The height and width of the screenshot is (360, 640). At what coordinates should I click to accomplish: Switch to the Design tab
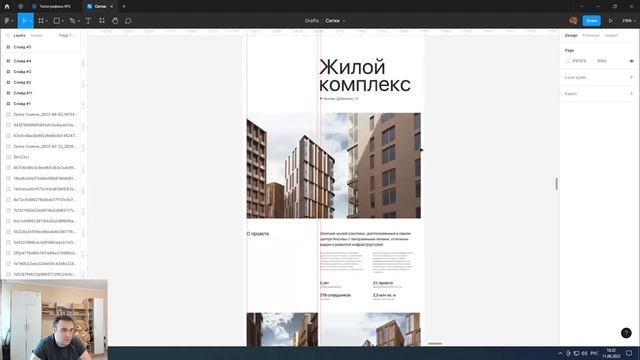[571, 36]
